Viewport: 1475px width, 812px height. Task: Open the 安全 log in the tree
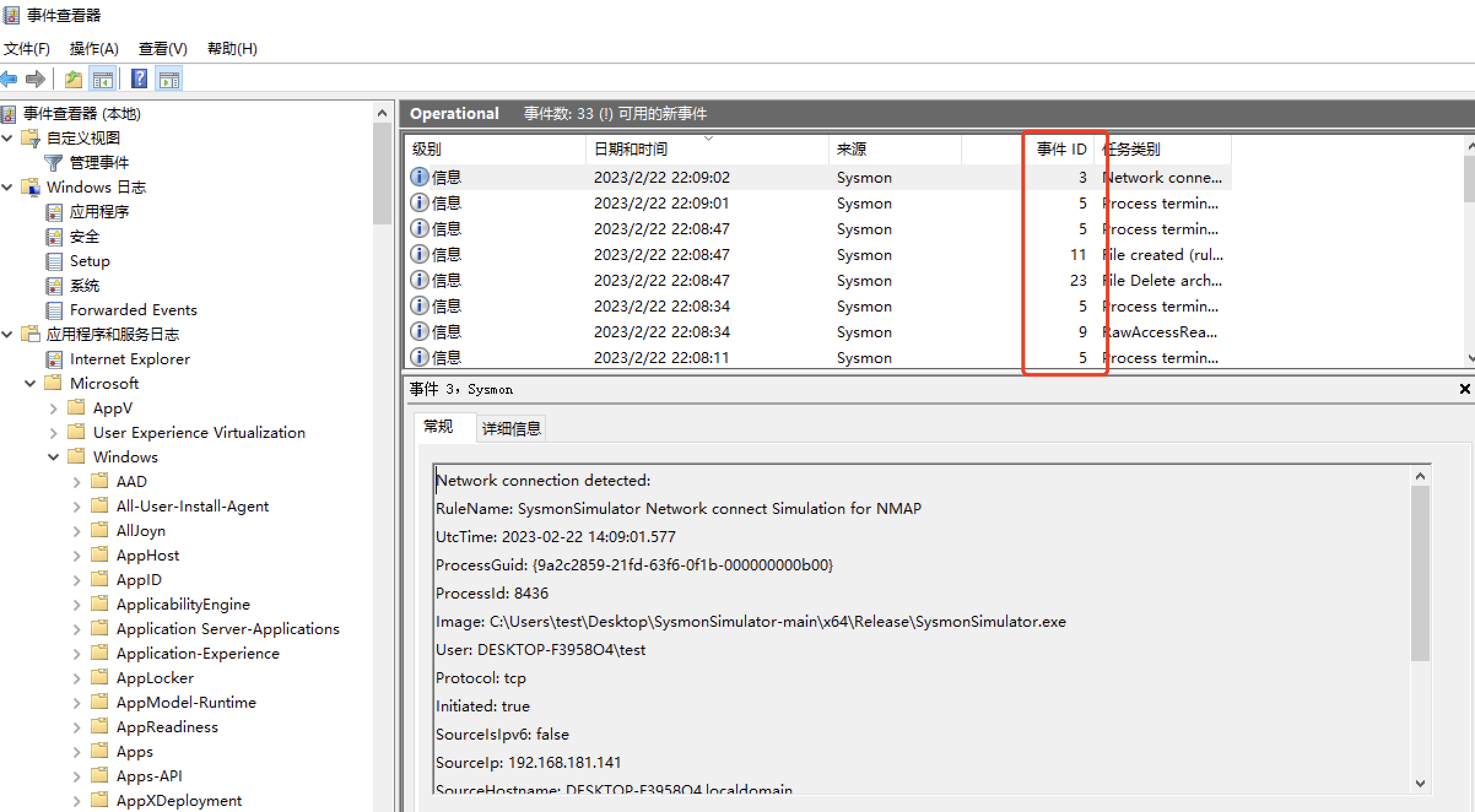84,237
